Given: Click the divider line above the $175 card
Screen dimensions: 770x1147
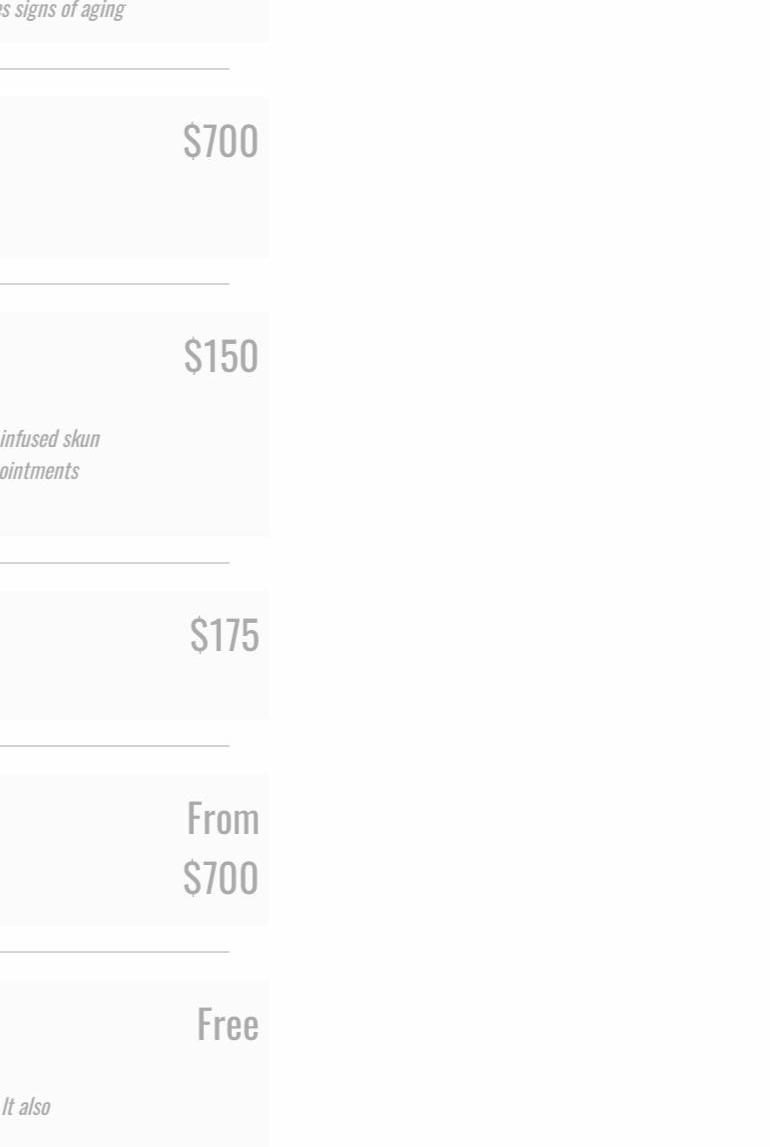Looking at the screenshot, I should coord(115,562).
